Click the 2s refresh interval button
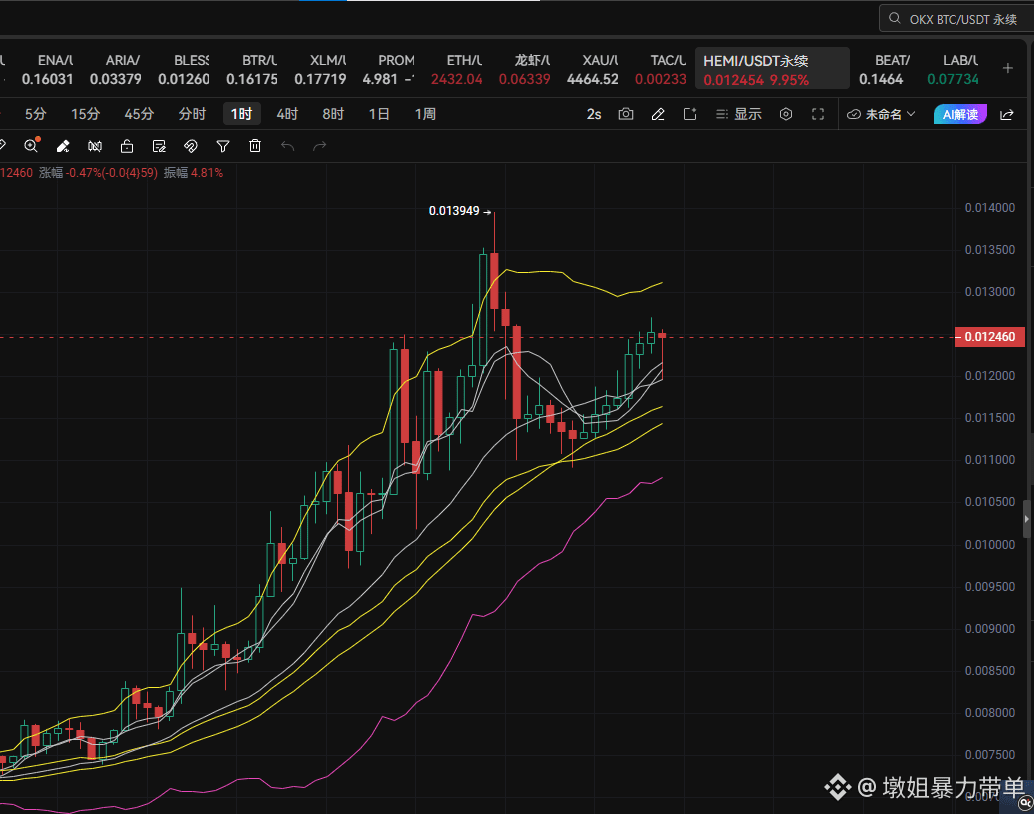The width and height of the screenshot is (1034, 814). pos(593,114)
